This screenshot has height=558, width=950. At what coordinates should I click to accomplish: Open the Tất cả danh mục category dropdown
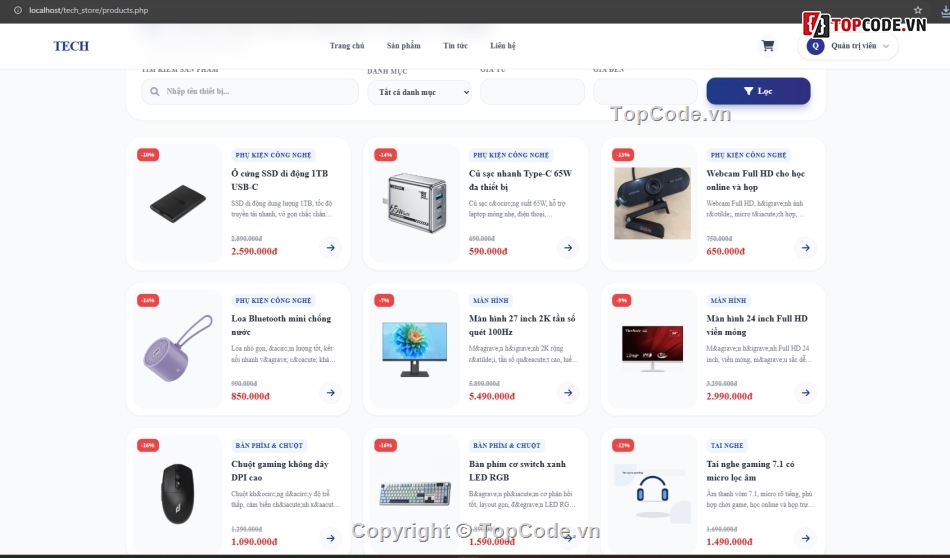[x=419, y=92]
